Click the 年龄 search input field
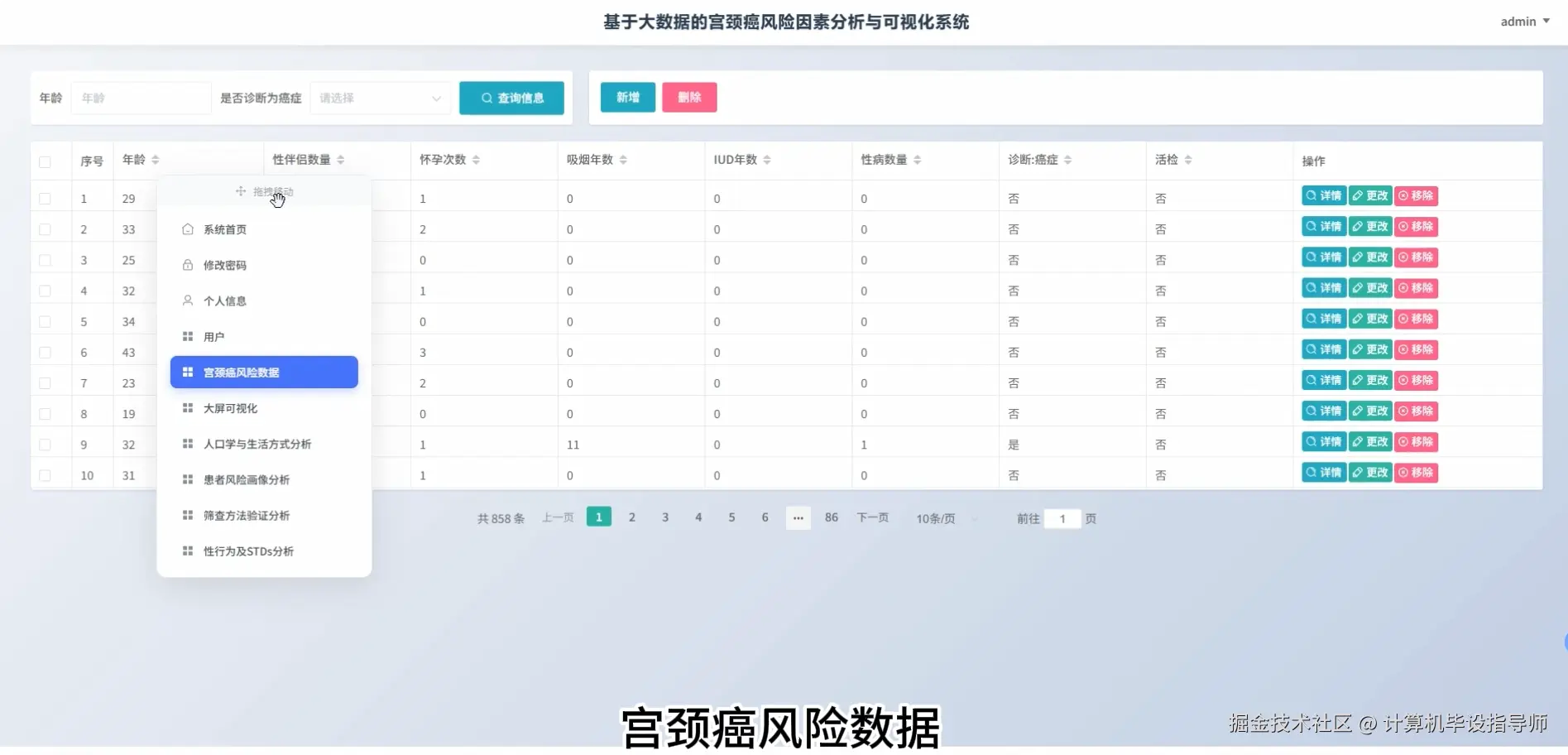 coord(141,98)
